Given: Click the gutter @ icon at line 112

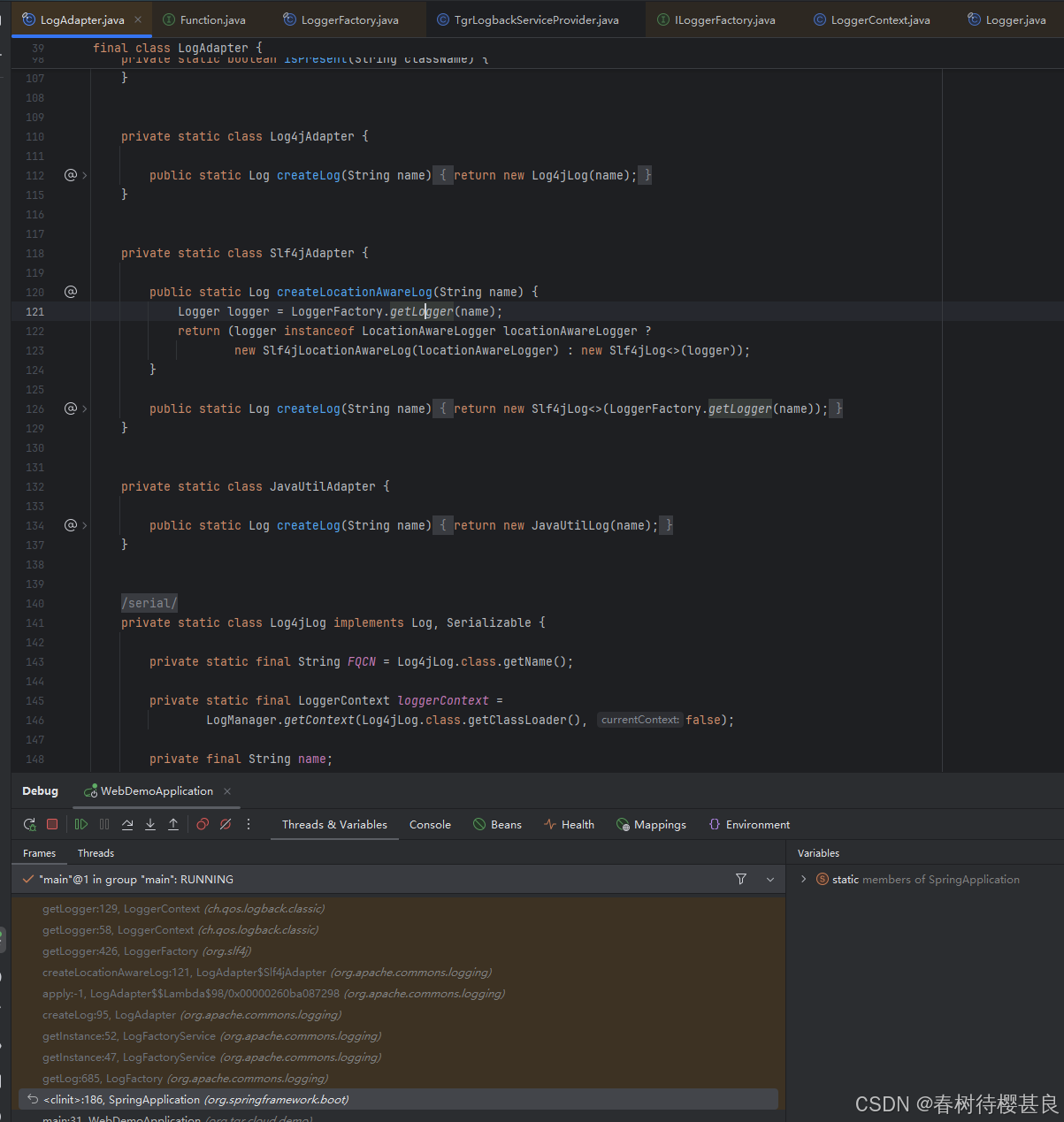Looking at the screenshot, I should 71,175.
